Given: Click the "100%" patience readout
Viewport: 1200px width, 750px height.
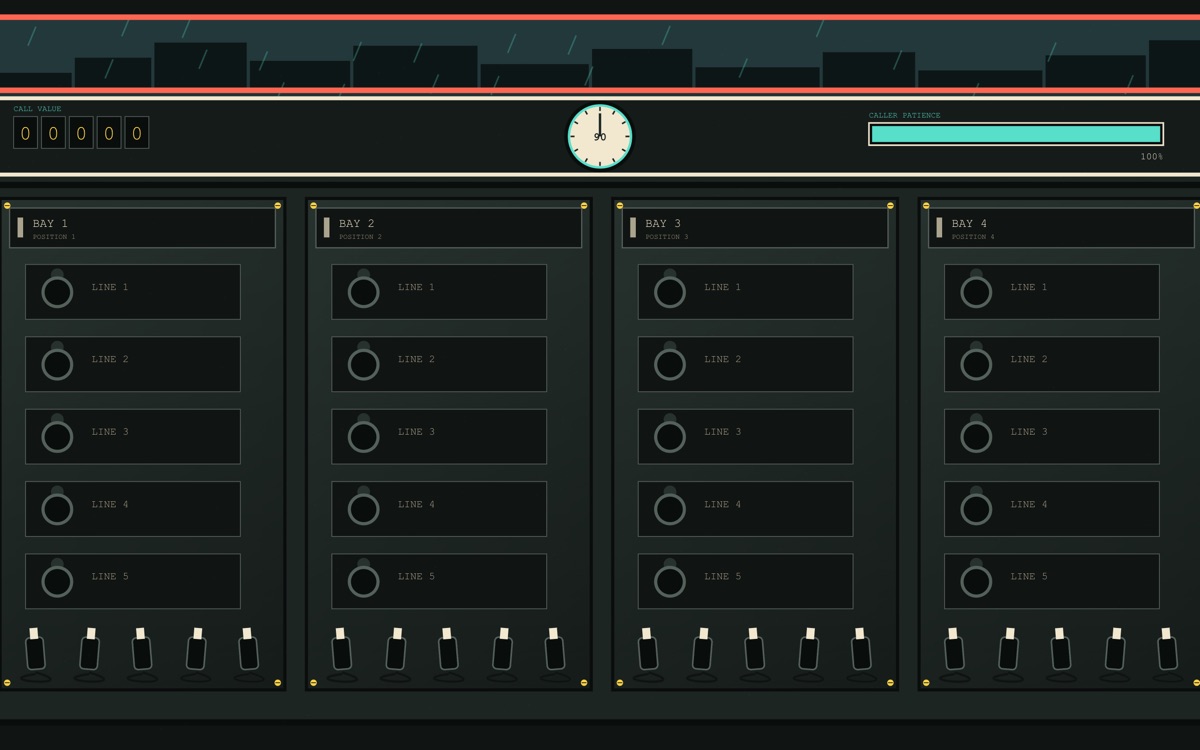Looking at the screenshot, I should (1152, 157).
